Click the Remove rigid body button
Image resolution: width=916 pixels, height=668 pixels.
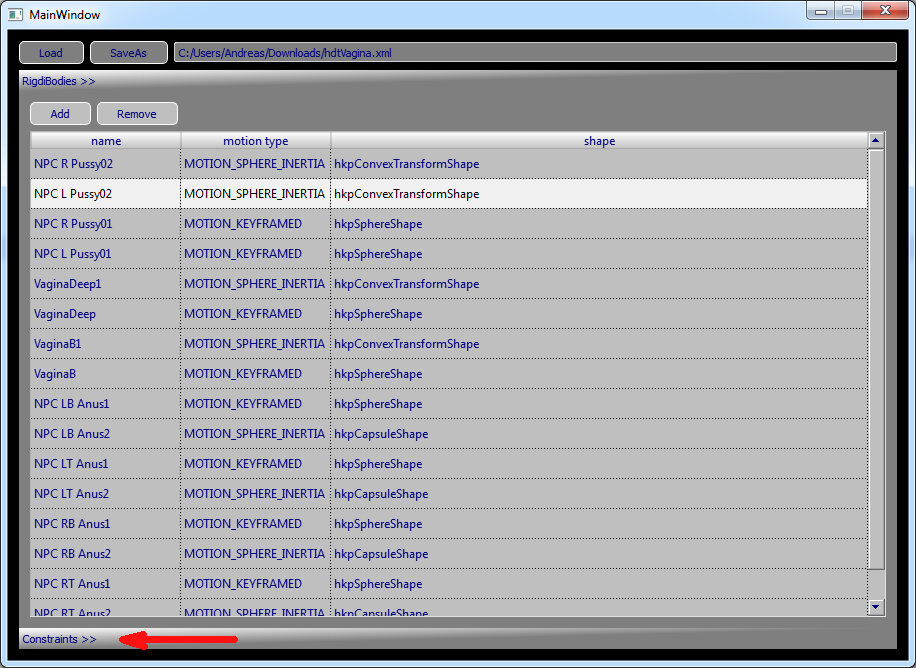tap(137, 114)
